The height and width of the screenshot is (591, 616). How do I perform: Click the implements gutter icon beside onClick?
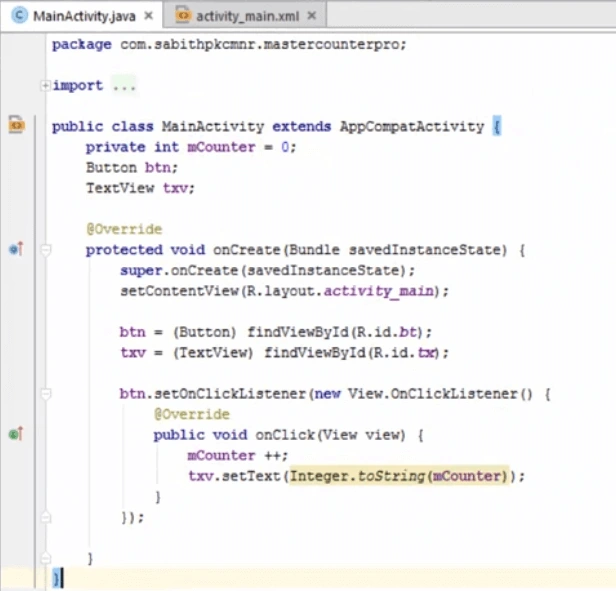(16, 434)
